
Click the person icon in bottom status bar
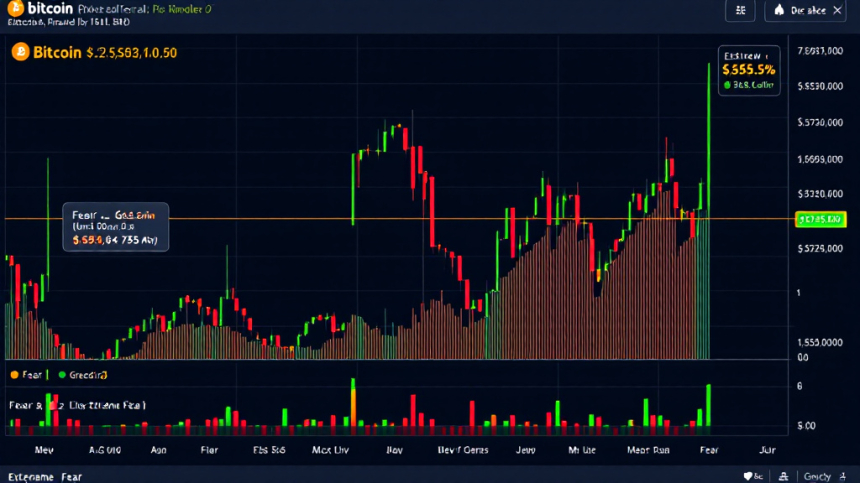pyautogui.click(x=784, y=476)
